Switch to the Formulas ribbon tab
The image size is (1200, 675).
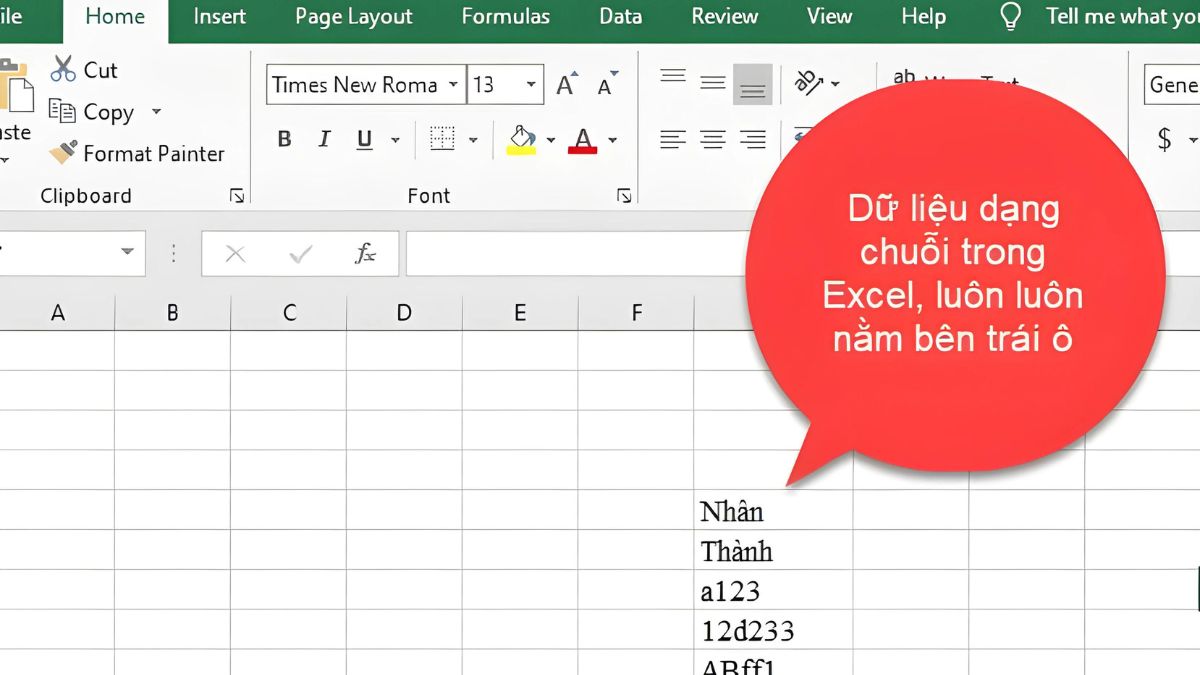click(x=506, y=16)
